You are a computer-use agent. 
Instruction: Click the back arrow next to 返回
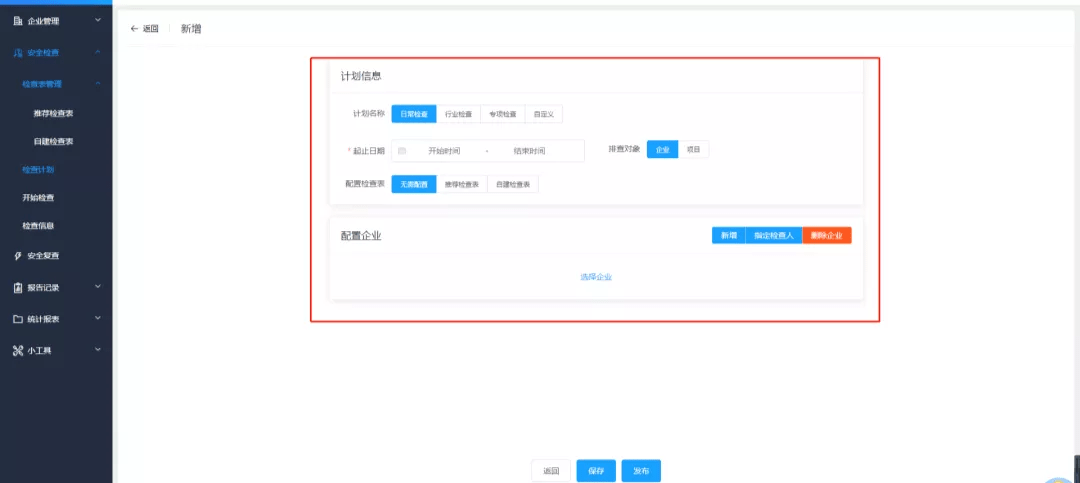coord(134,29)
